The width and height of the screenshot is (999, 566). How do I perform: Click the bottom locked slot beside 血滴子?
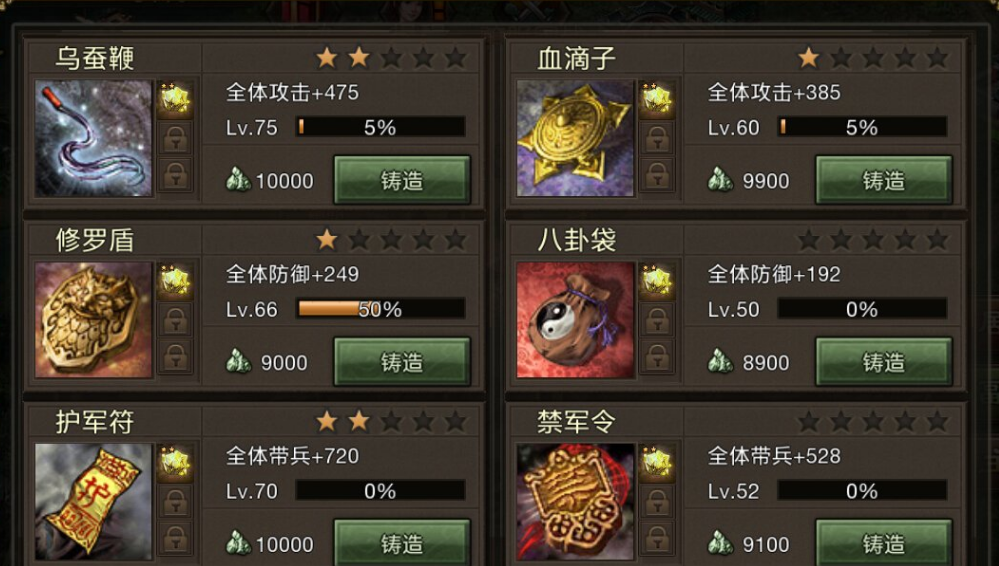656,175
